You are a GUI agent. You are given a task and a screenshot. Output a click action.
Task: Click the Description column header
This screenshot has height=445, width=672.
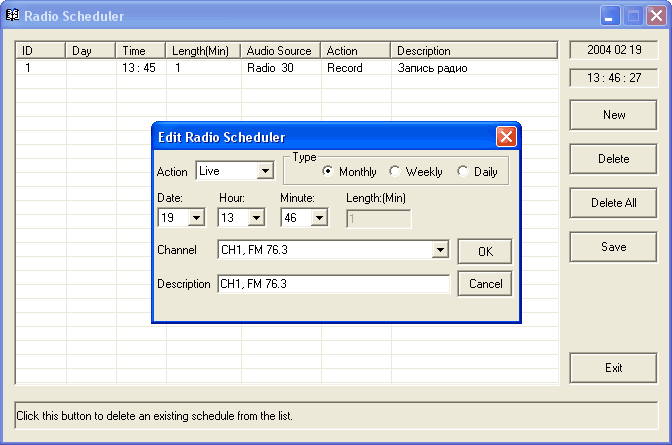474,51
